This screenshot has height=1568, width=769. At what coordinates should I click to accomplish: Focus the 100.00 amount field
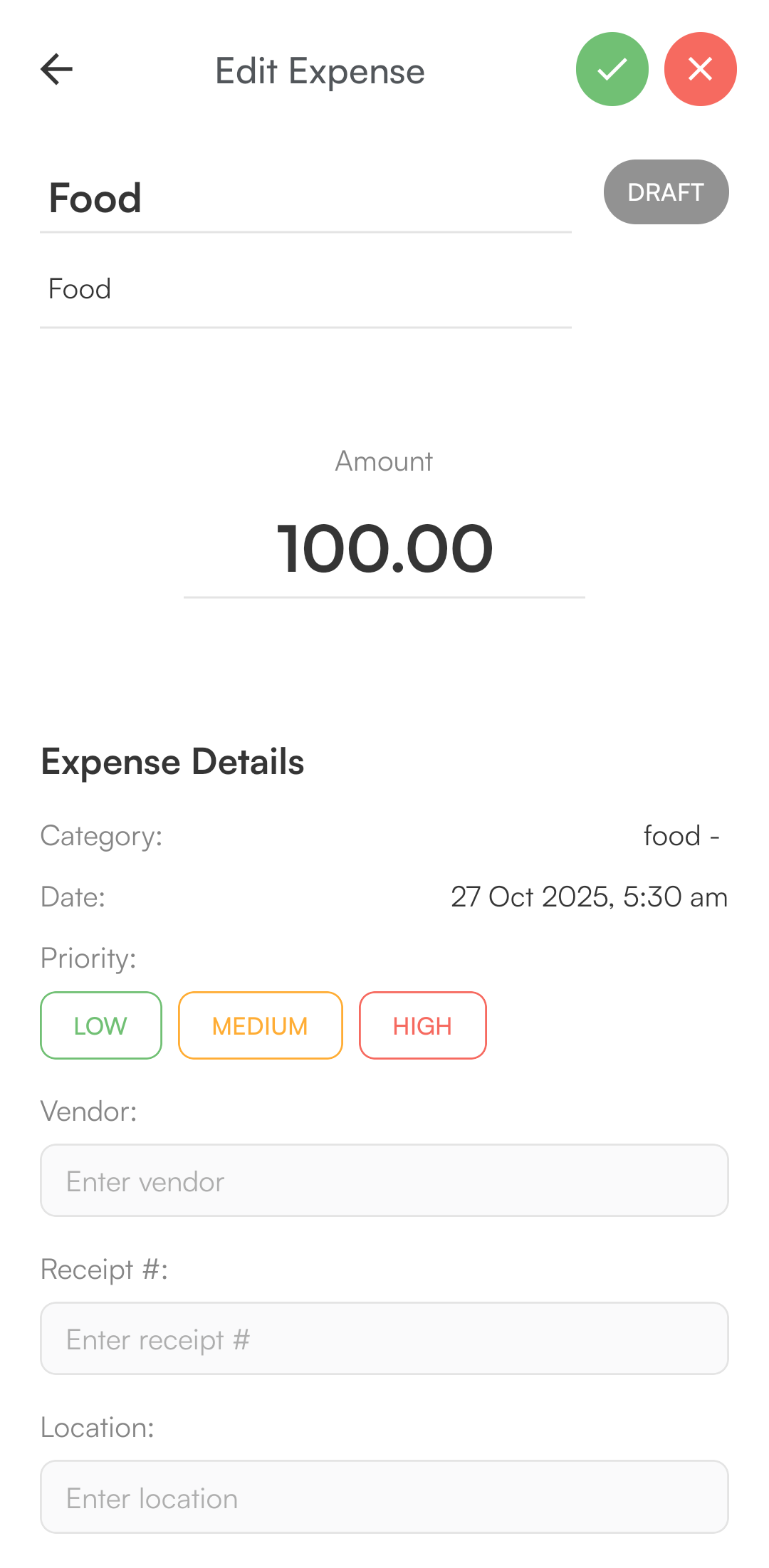(x=384, y=548)
